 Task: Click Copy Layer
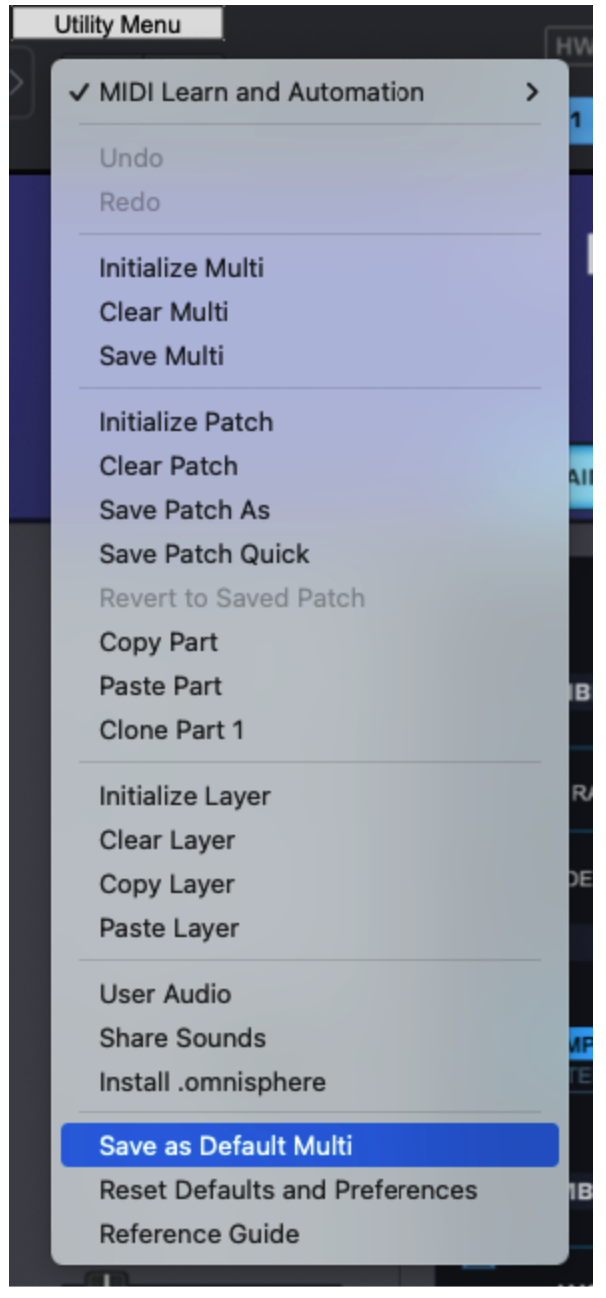pos(166,884)
